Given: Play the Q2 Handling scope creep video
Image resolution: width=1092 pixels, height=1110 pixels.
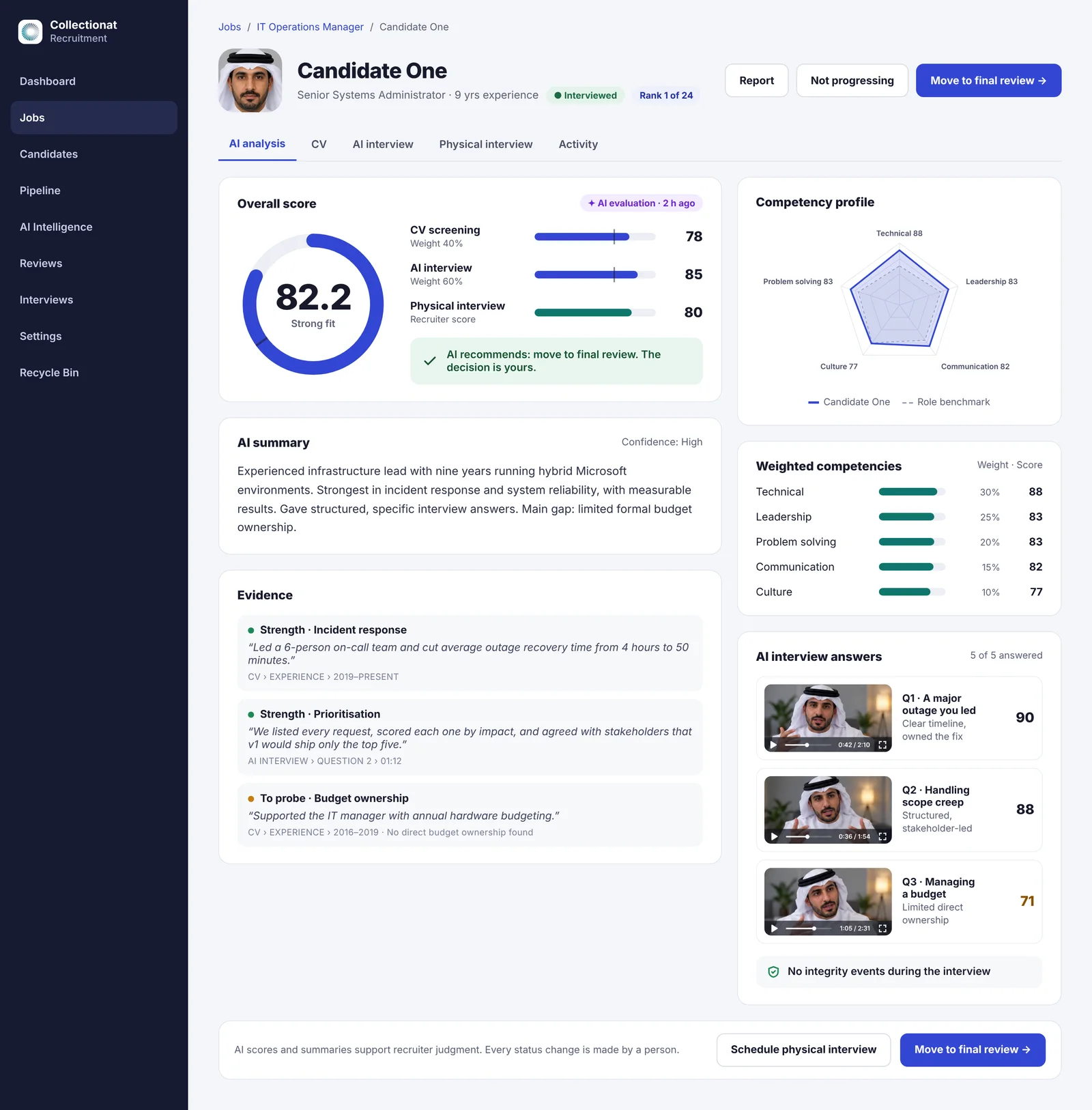Looking at the screenshot, I should point(773,836).
